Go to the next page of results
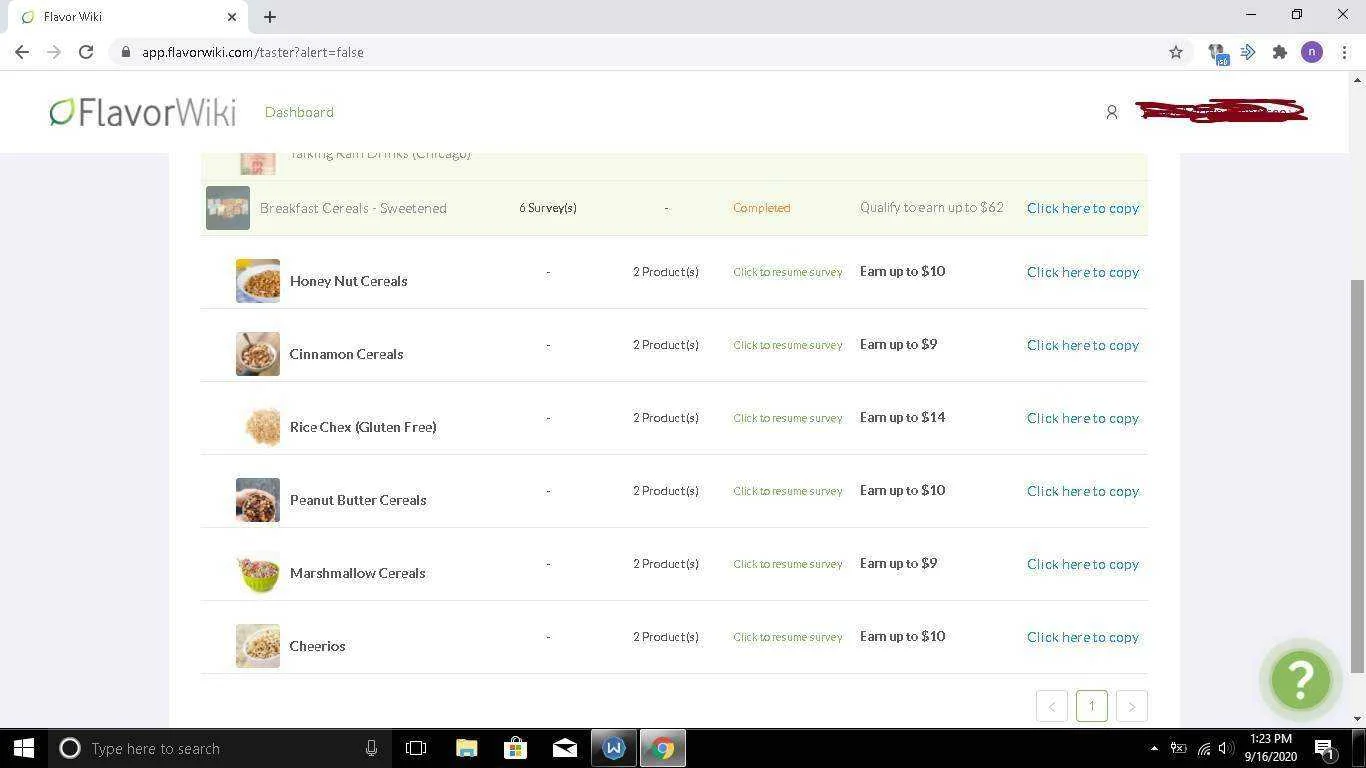1366x768 pixels. (x=1131, y=706)
